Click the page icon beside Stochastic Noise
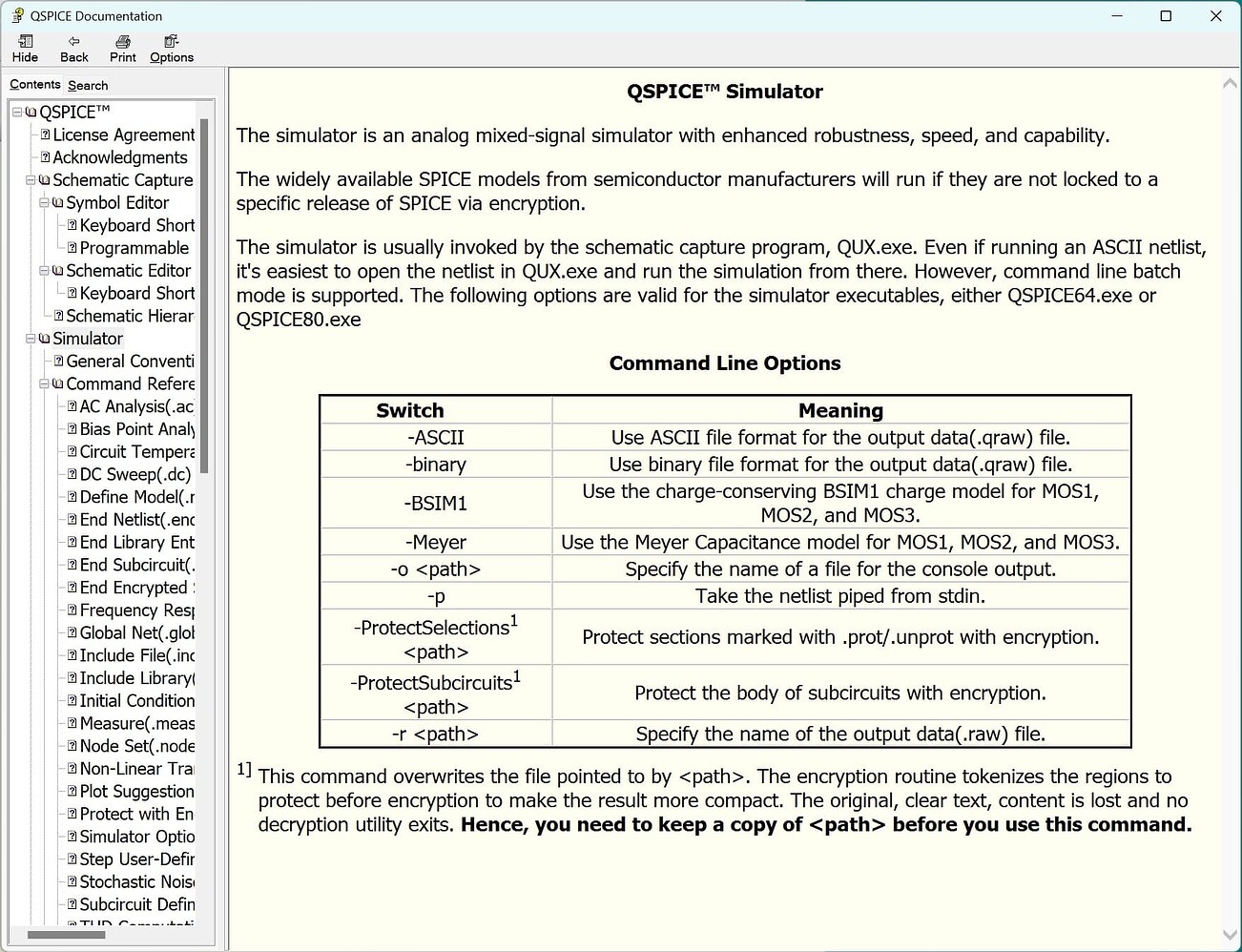 click(x=72, y=881)
